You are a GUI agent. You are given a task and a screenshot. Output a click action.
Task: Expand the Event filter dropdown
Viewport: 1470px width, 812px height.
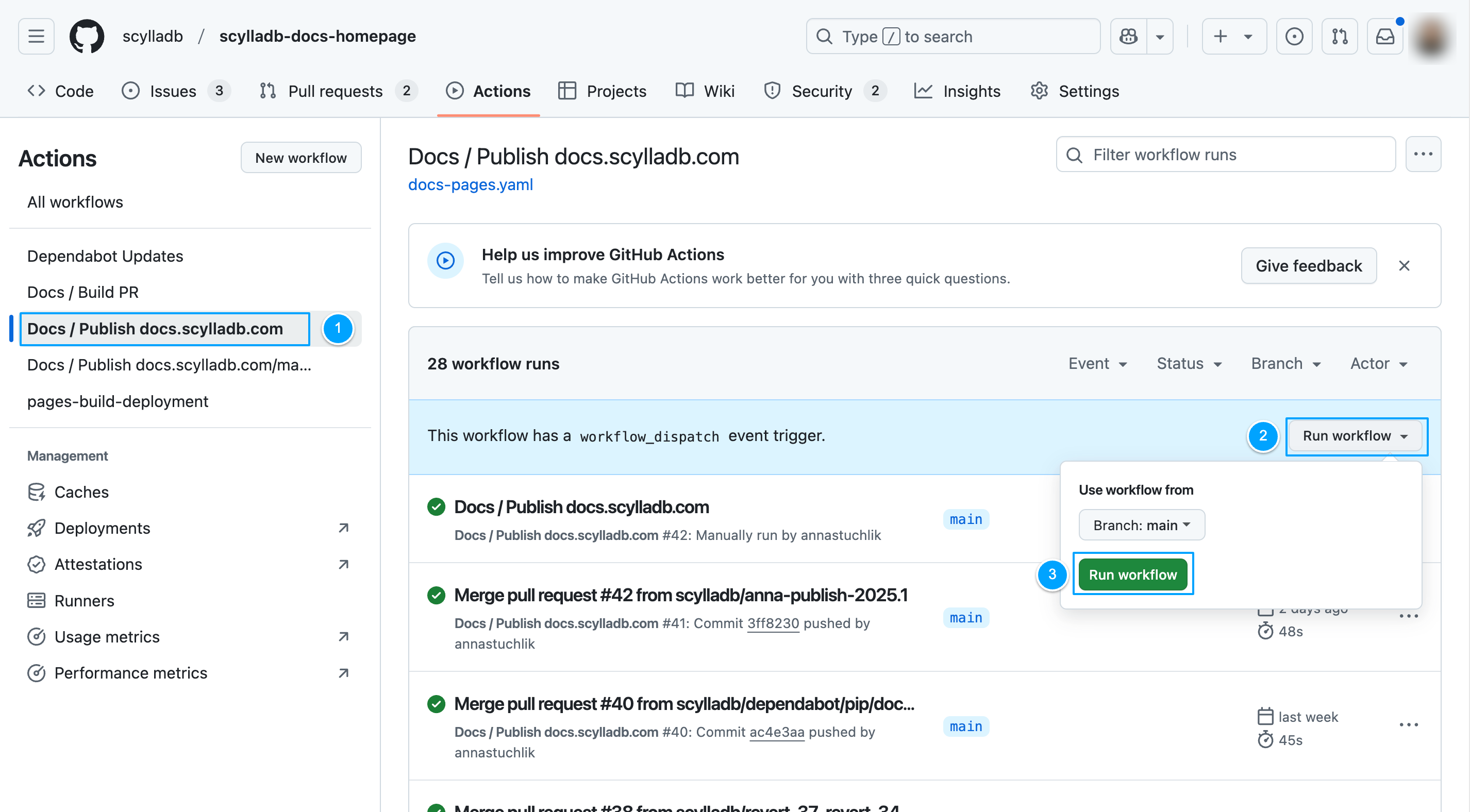click(x=1097, y=363)
